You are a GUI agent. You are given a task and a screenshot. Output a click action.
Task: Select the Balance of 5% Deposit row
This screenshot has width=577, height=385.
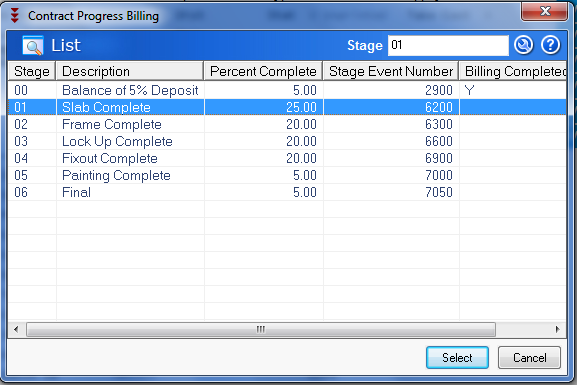287,90
